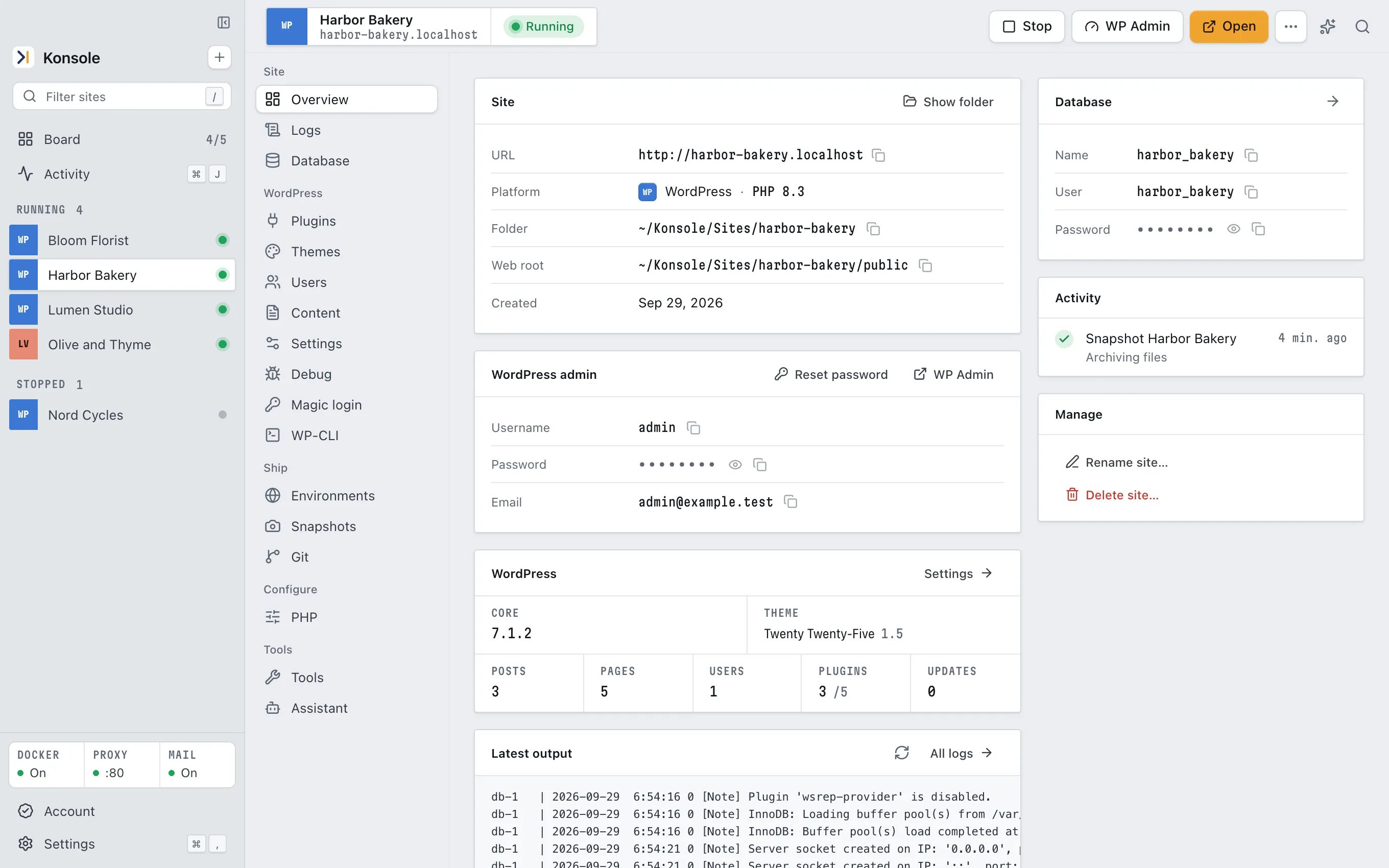Refresh the Latest output log
This screenshot has width=1389, height=868.
pos(902,753)
